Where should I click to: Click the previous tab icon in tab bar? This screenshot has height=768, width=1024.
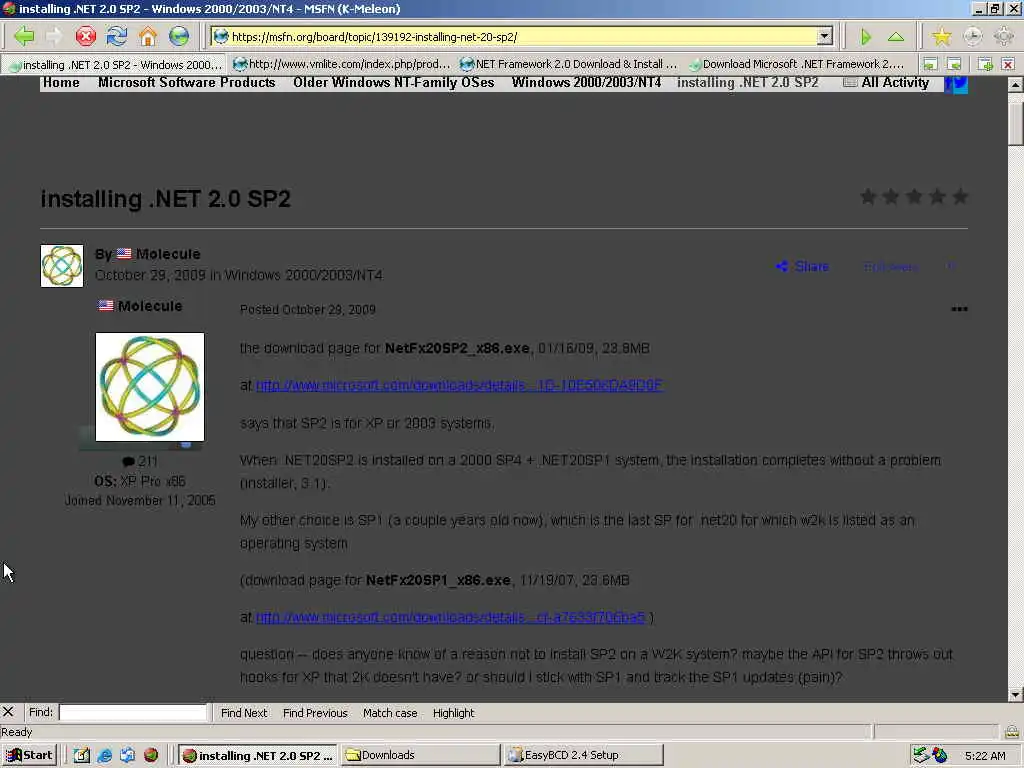[x=930, y=64]
